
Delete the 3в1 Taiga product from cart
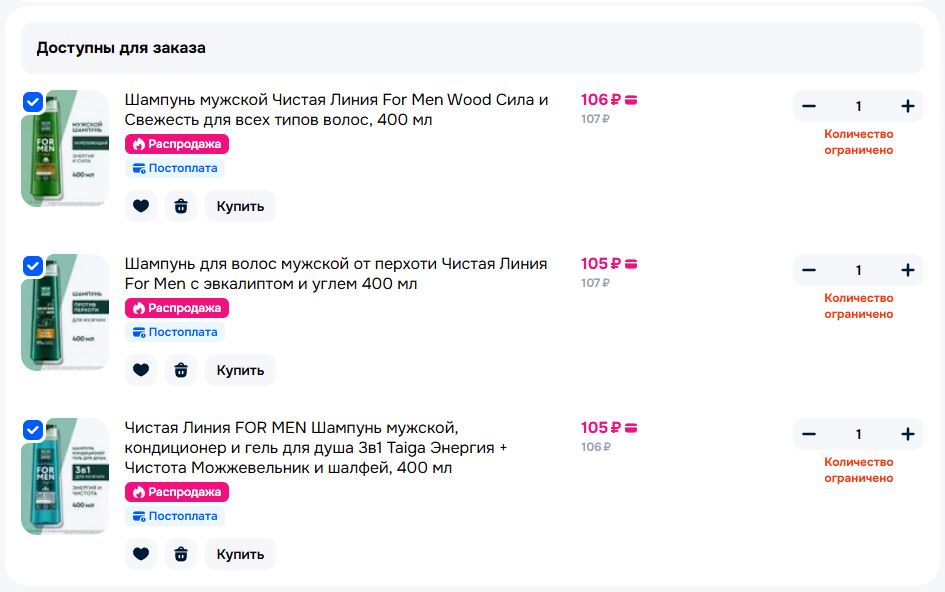[x=180, y=554]
